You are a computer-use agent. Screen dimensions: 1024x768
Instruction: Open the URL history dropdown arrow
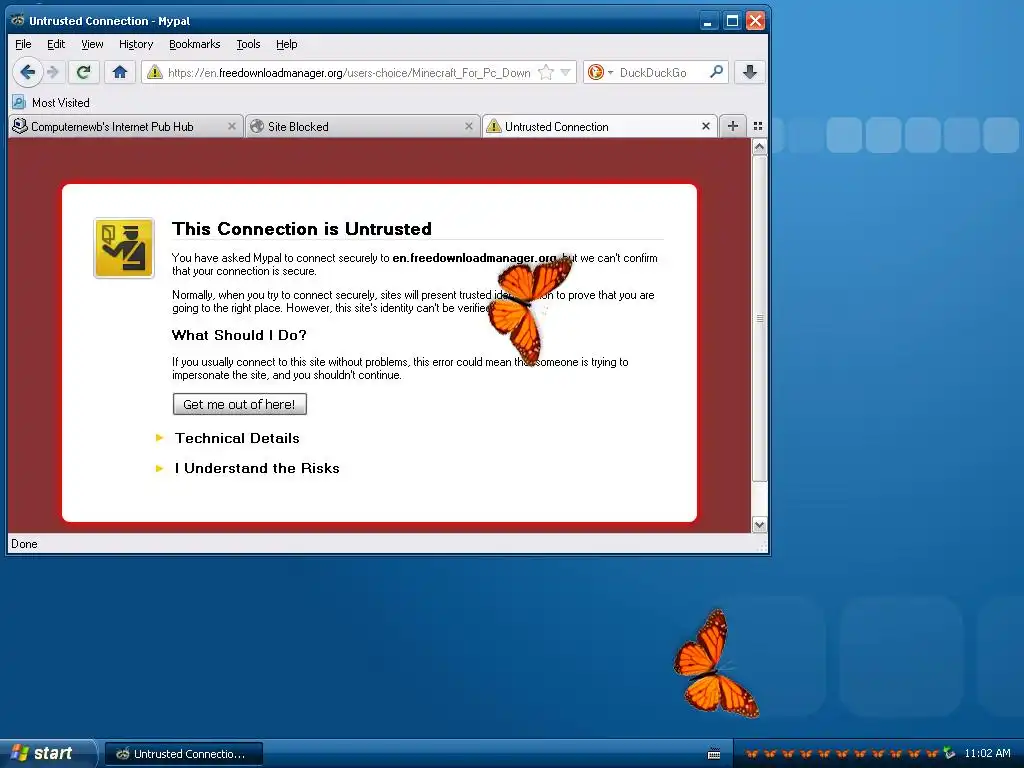pyautogui.click(x=566, y=72)
